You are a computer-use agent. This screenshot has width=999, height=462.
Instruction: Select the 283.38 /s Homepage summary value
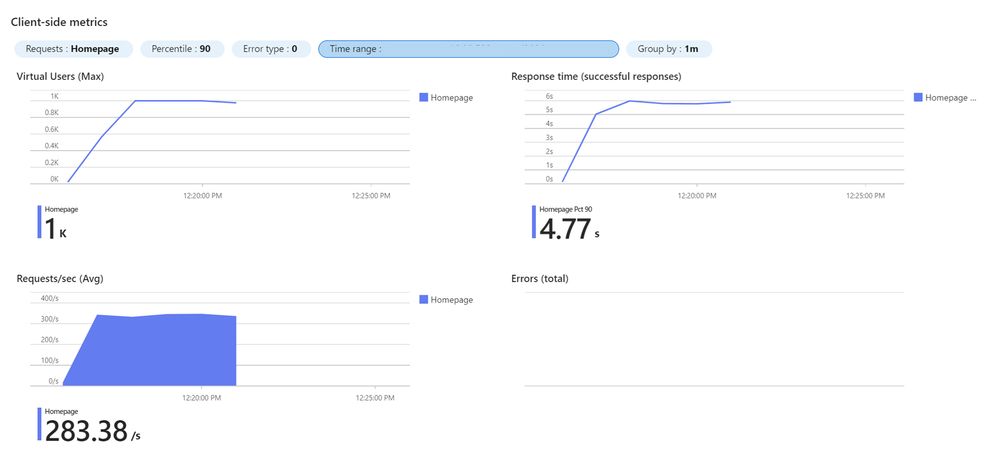[90, 425]
